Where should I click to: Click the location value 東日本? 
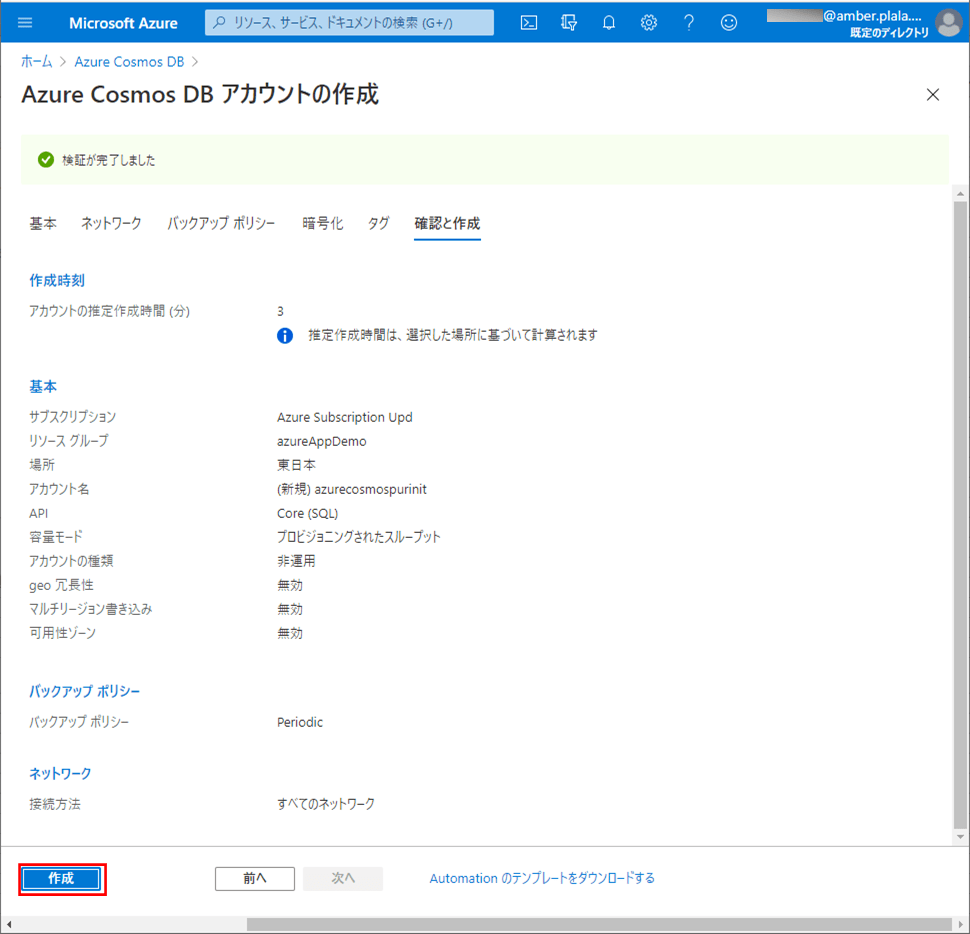(296, 465)
